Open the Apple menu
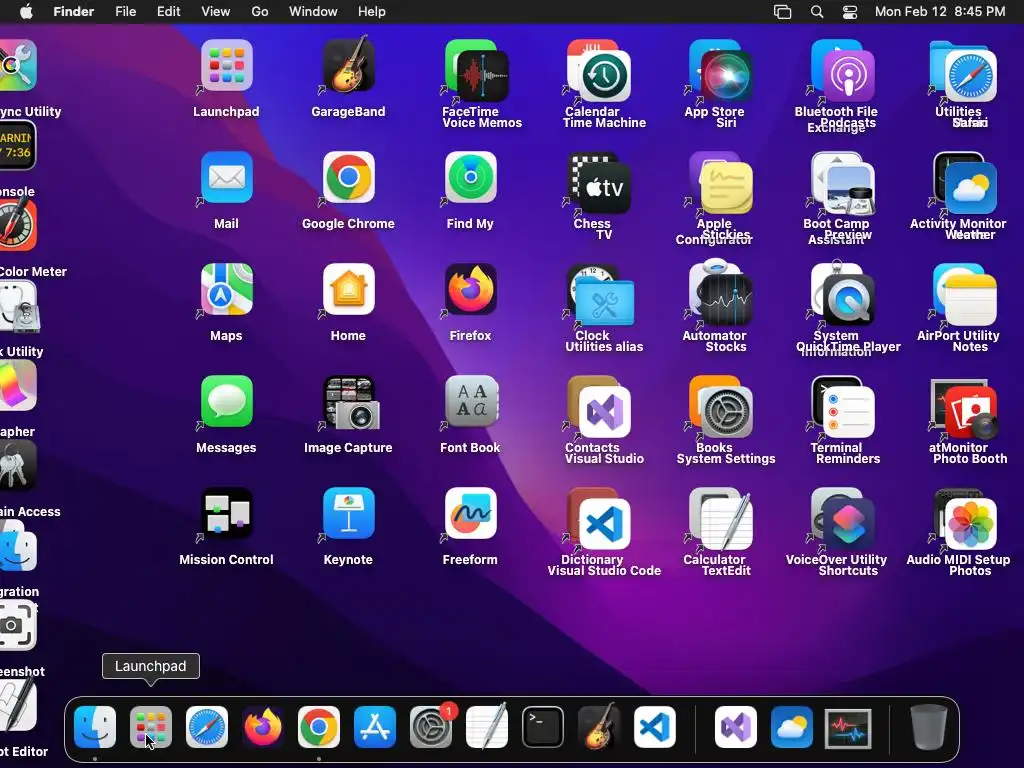Screen dimensions: 1024x768 point(26,12)
